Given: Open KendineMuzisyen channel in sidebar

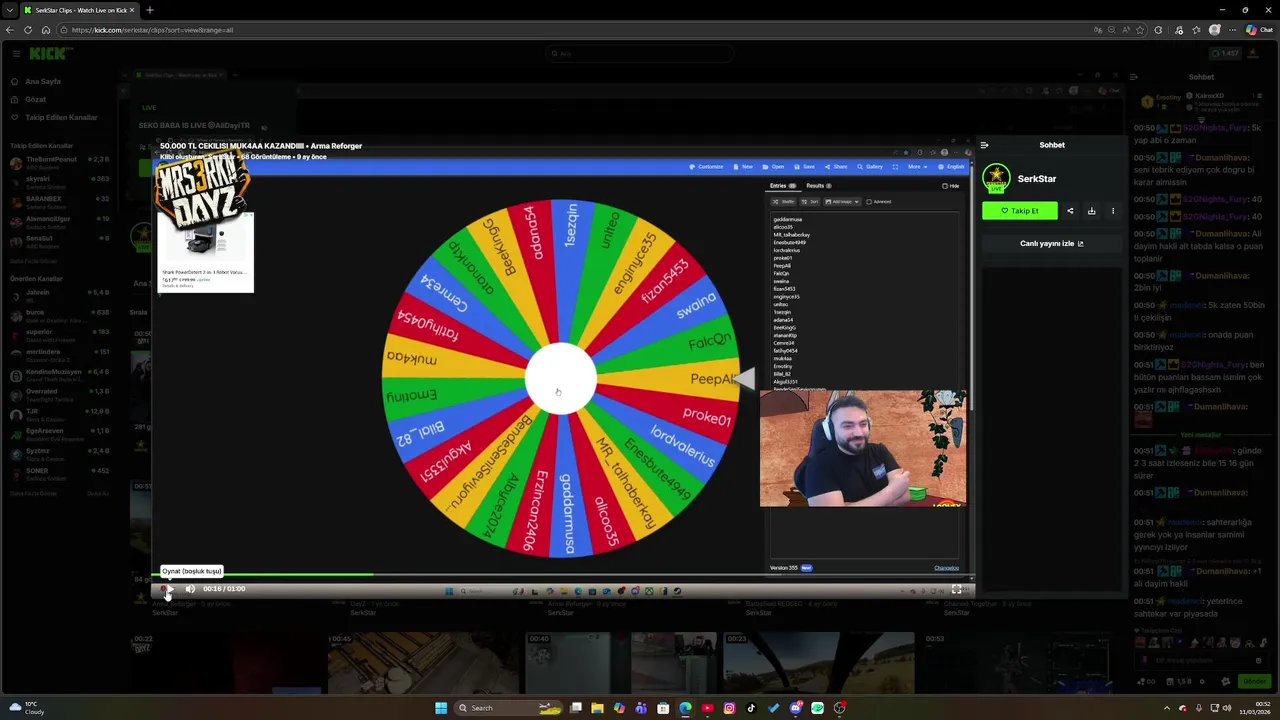Looking at the screenshot, I should tap(61, 375).
